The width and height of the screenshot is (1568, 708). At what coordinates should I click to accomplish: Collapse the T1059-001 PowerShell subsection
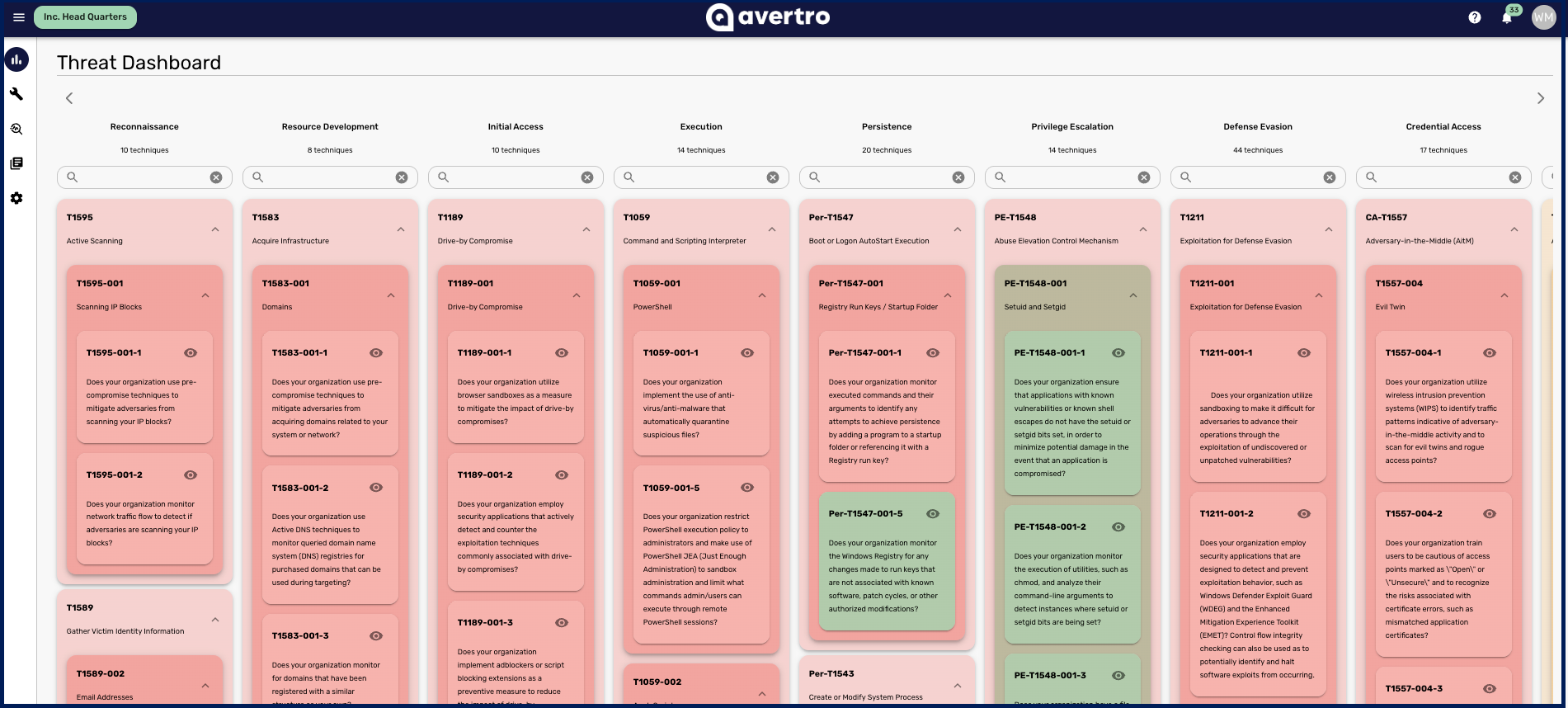762,295
